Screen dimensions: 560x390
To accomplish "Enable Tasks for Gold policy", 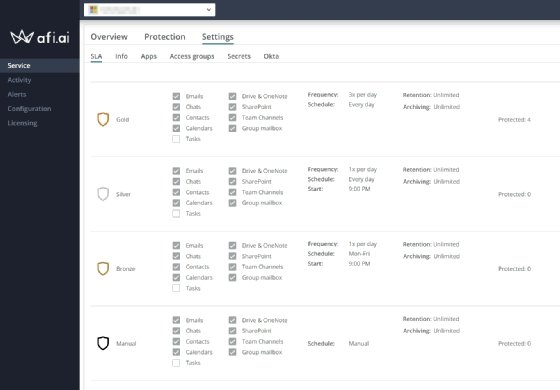I will point(176,139).
